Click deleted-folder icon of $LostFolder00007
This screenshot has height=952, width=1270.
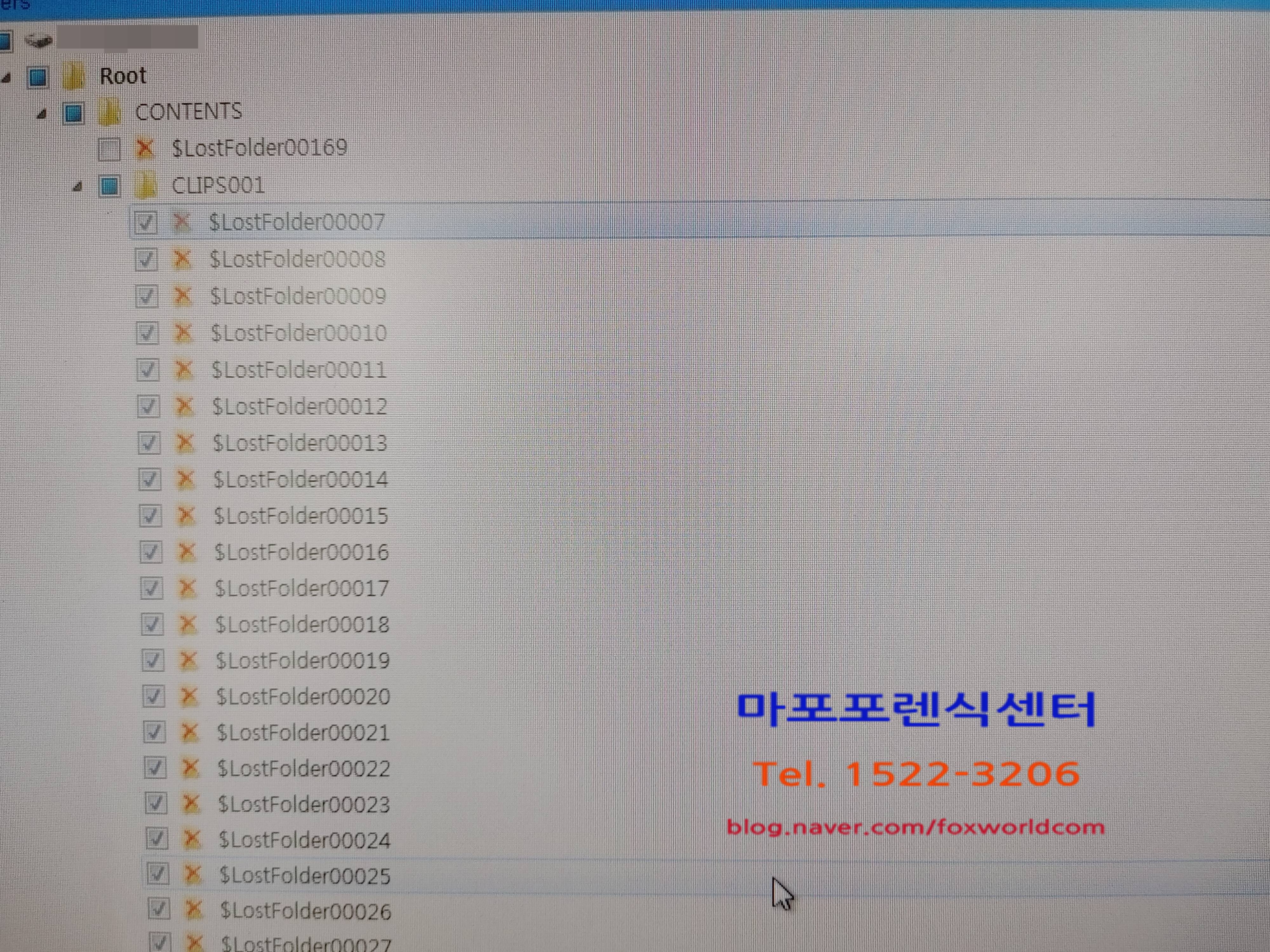tap(181, 223)
